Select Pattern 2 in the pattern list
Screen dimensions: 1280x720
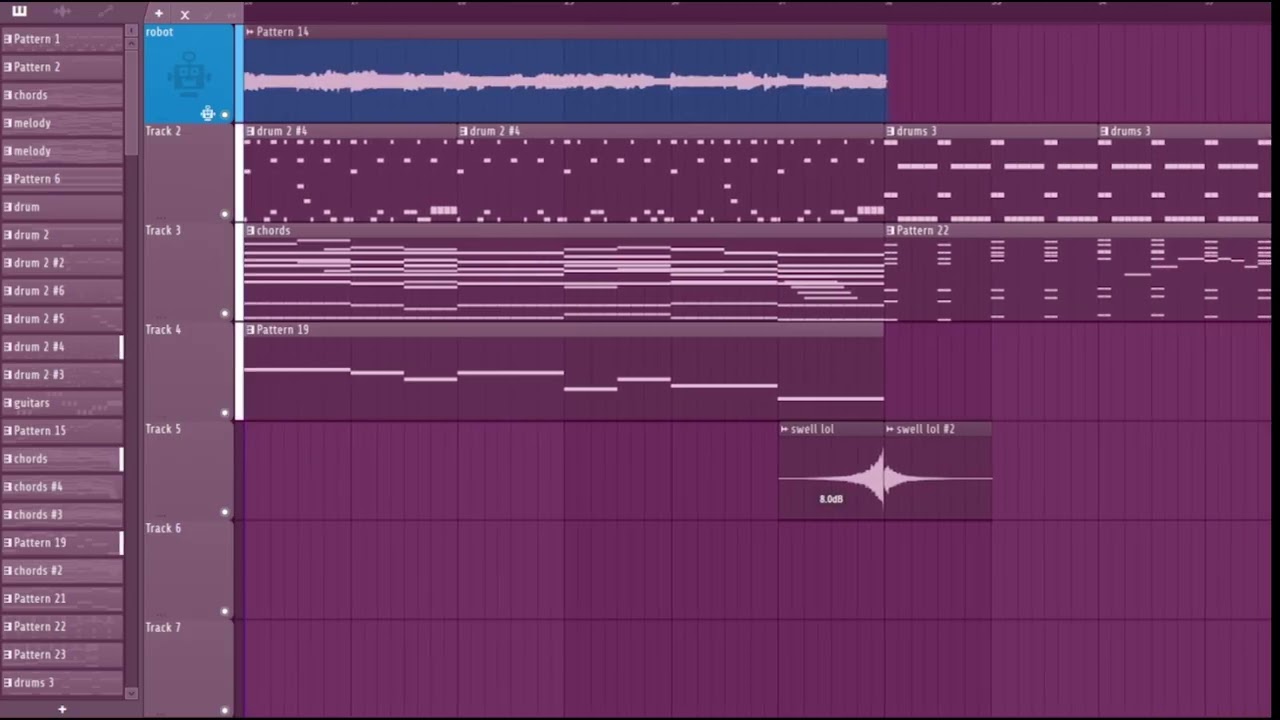[62, 67]
